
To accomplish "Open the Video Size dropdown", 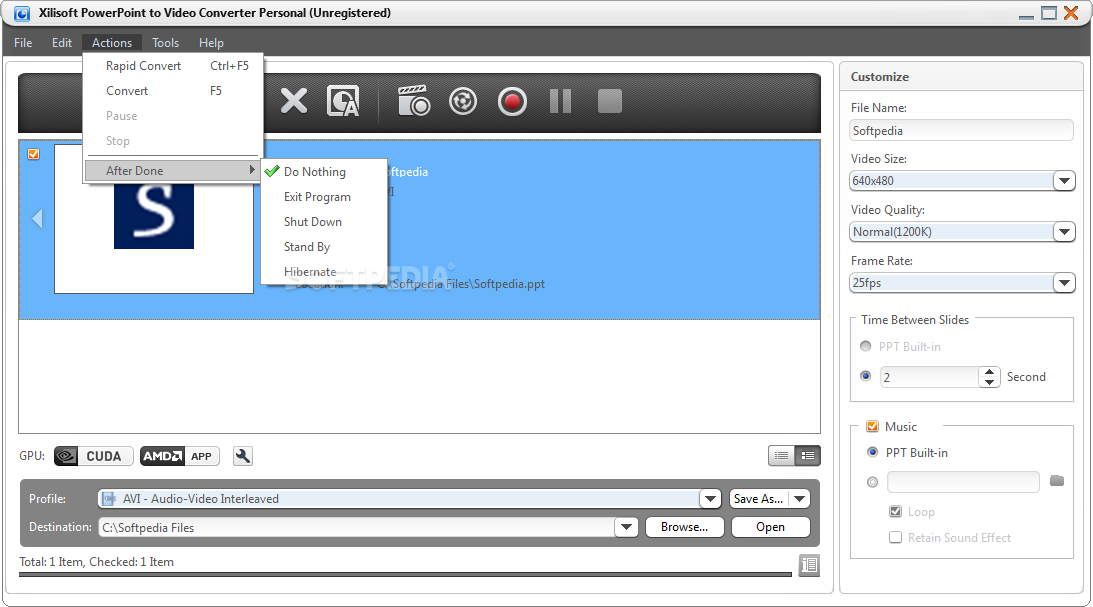I will [1064, 181].
